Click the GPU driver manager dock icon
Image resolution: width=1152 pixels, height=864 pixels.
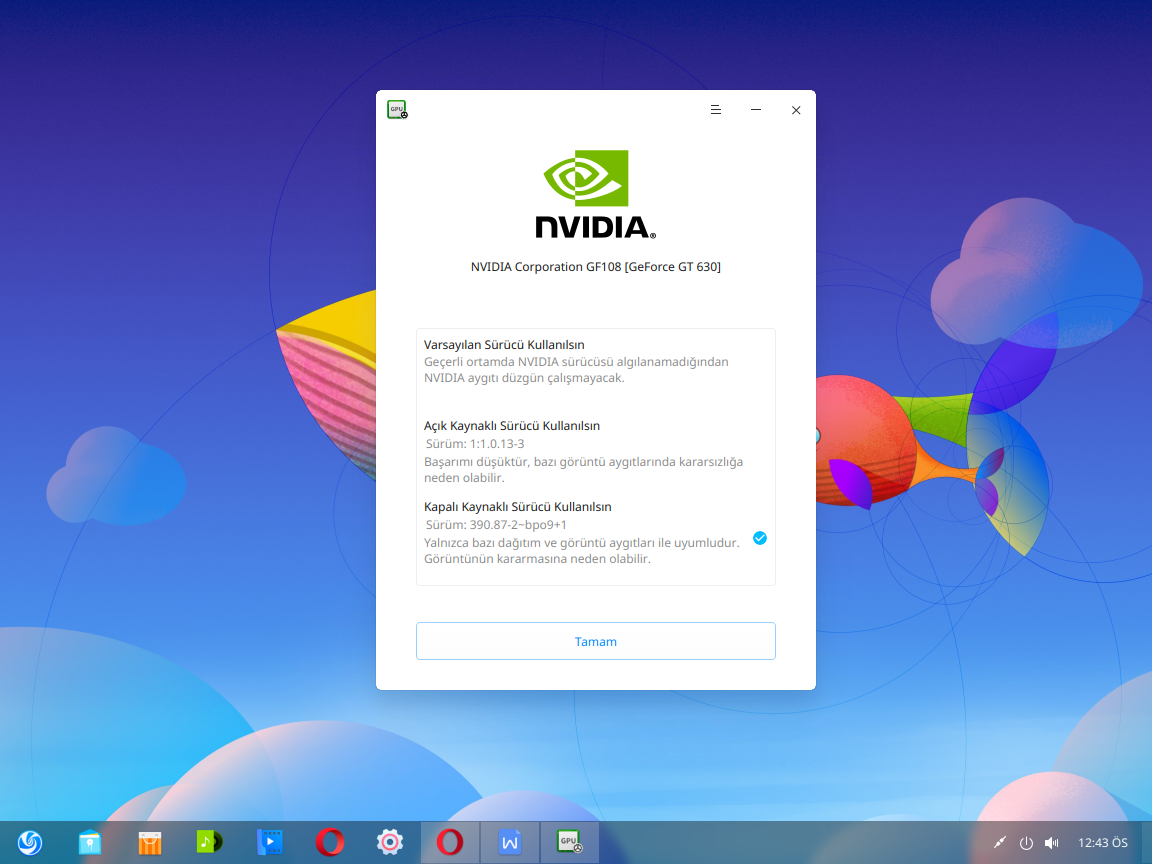pyautogui.click(x=569, y=843)
